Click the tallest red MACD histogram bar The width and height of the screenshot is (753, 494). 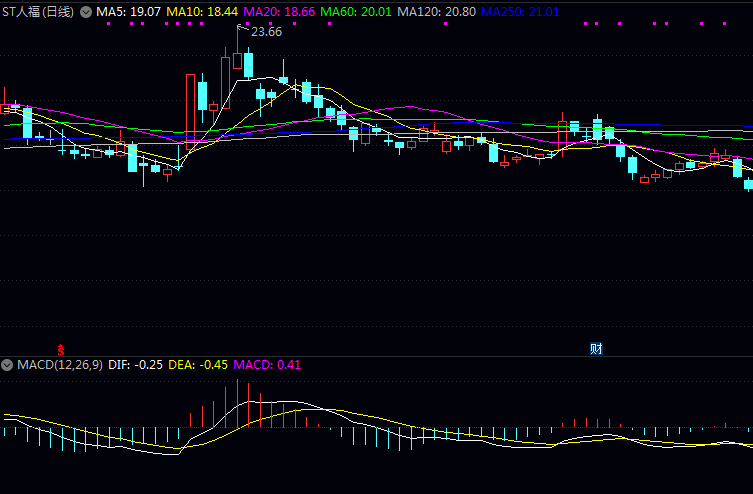tap(237, 404)
